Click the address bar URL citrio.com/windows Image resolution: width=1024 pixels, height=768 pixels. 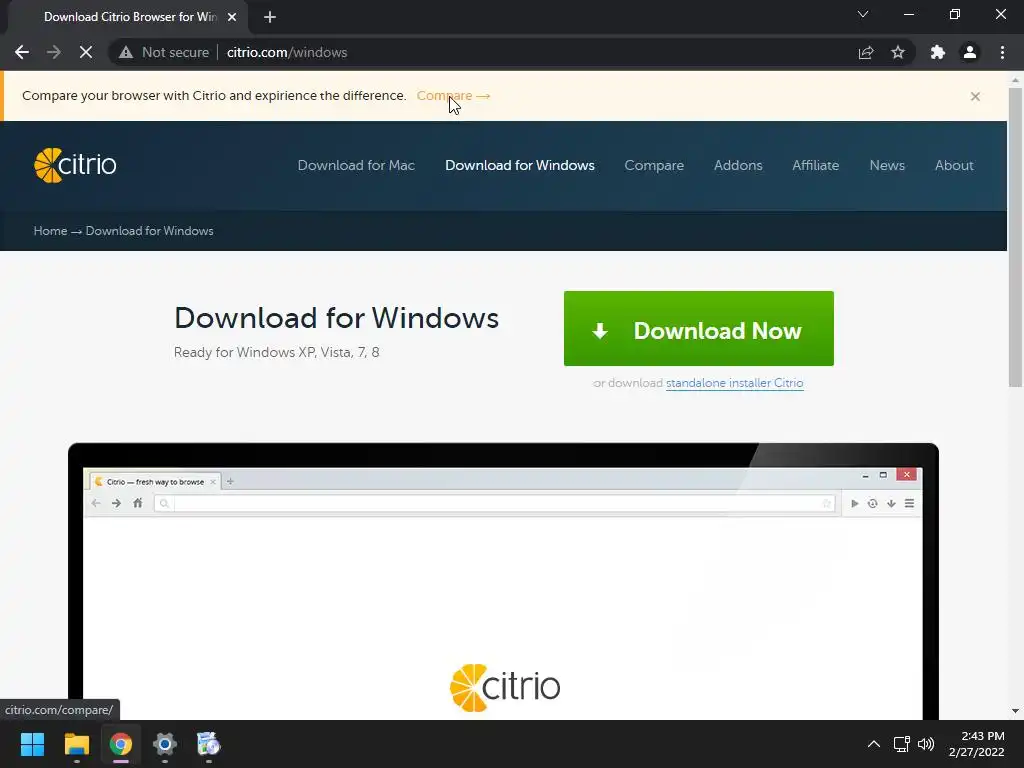pyautogui.click(x=287, y=52)
